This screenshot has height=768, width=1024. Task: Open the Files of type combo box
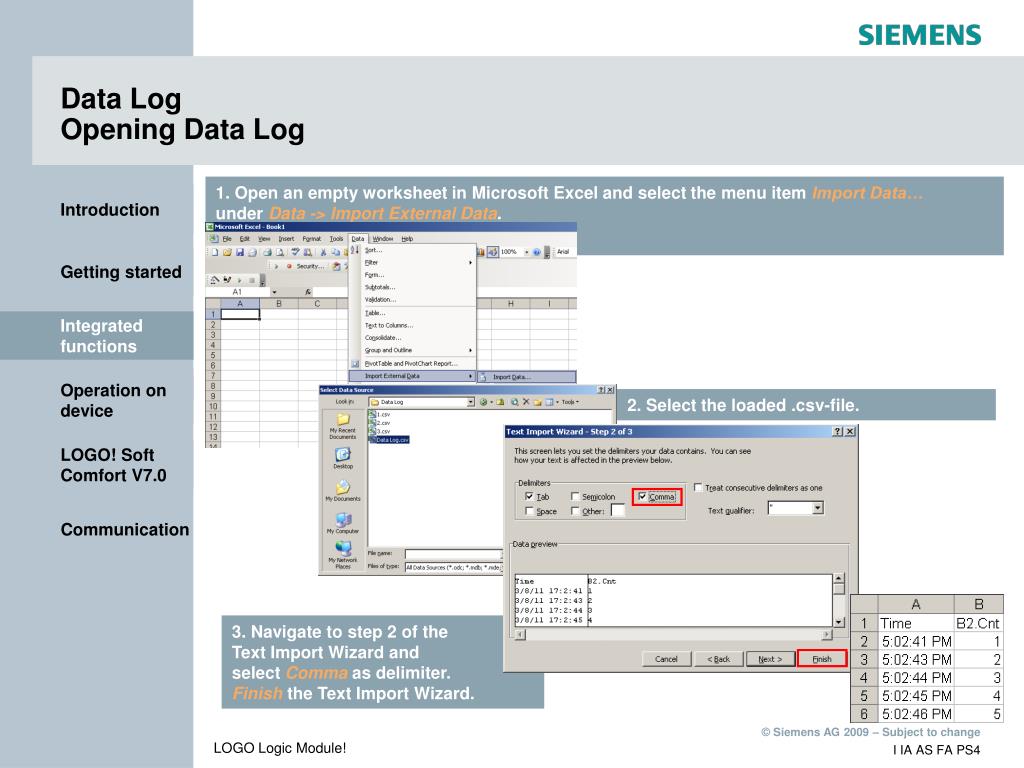(453, 568)
